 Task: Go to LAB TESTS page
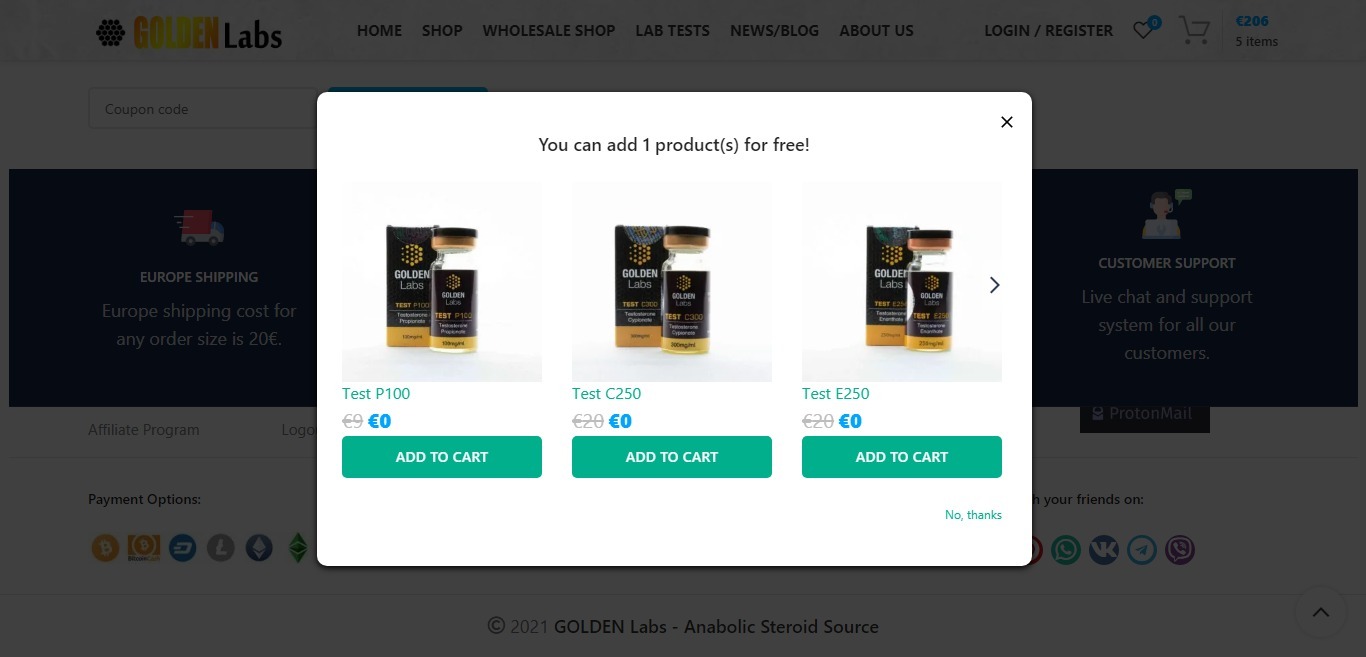point(673,31)
